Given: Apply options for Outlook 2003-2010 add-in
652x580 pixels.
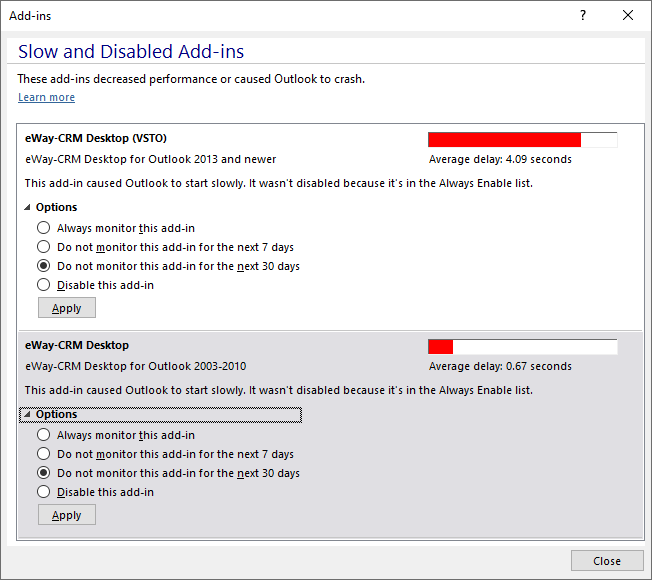Looking at the screenshot, I should [67, 515].
